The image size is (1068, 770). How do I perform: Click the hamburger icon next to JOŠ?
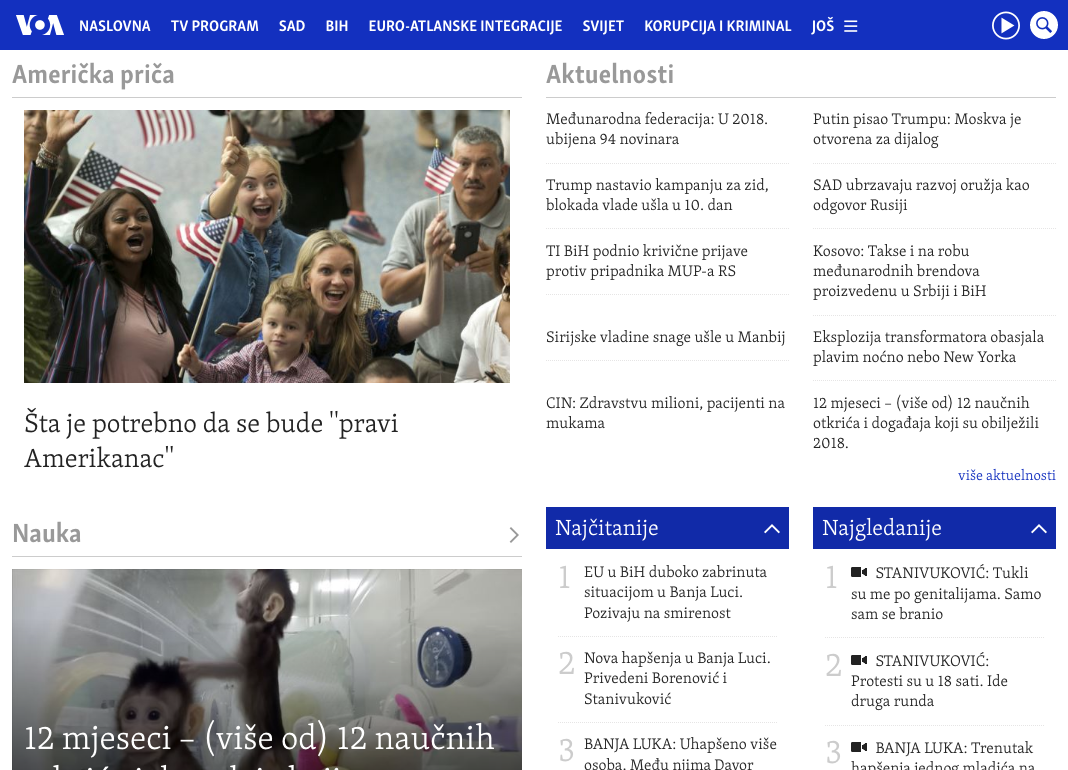(x=851, y=26)
